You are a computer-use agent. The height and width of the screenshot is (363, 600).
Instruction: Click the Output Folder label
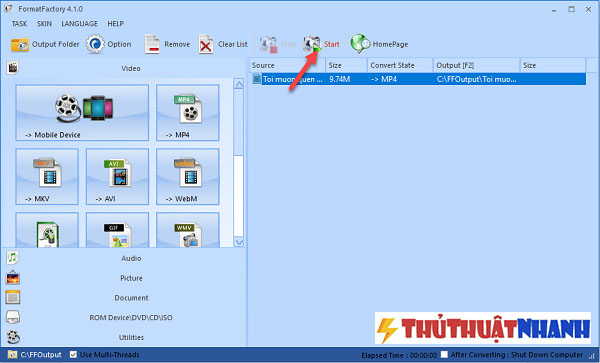[x=55, y=44]
